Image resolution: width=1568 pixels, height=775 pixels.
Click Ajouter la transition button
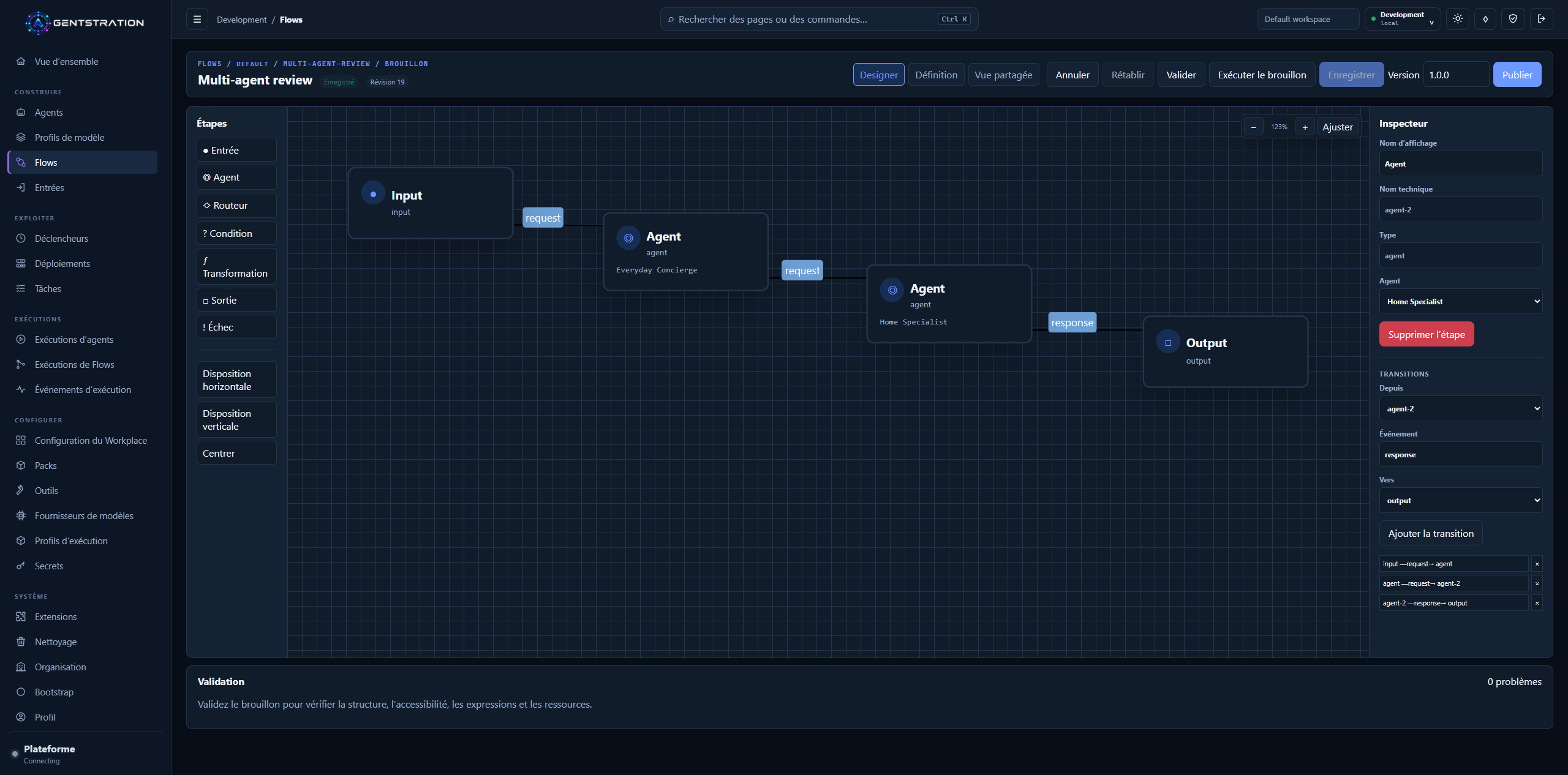(x=1431, y=533)
